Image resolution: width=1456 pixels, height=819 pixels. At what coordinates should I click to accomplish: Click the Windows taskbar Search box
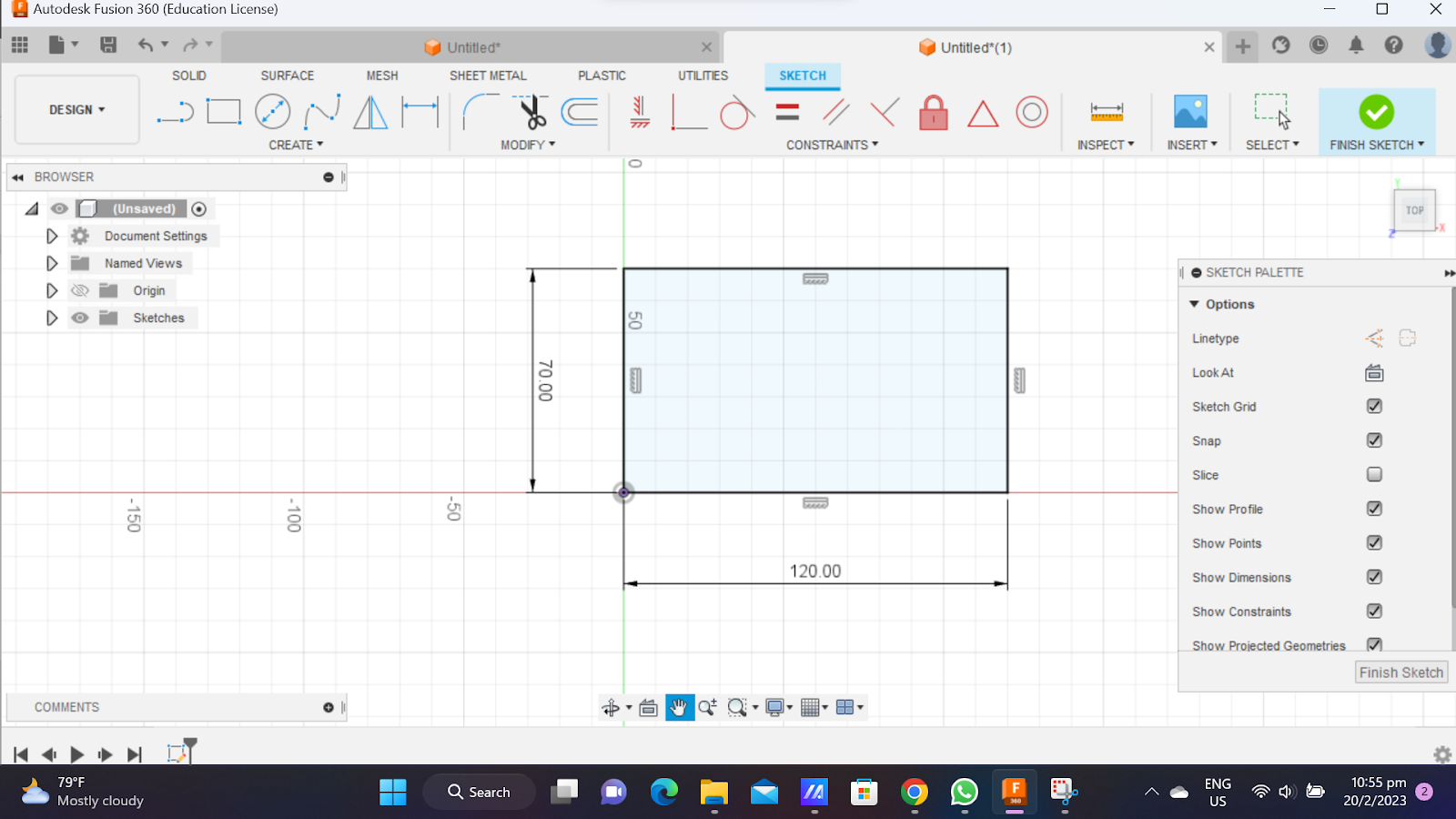[479, 792]
